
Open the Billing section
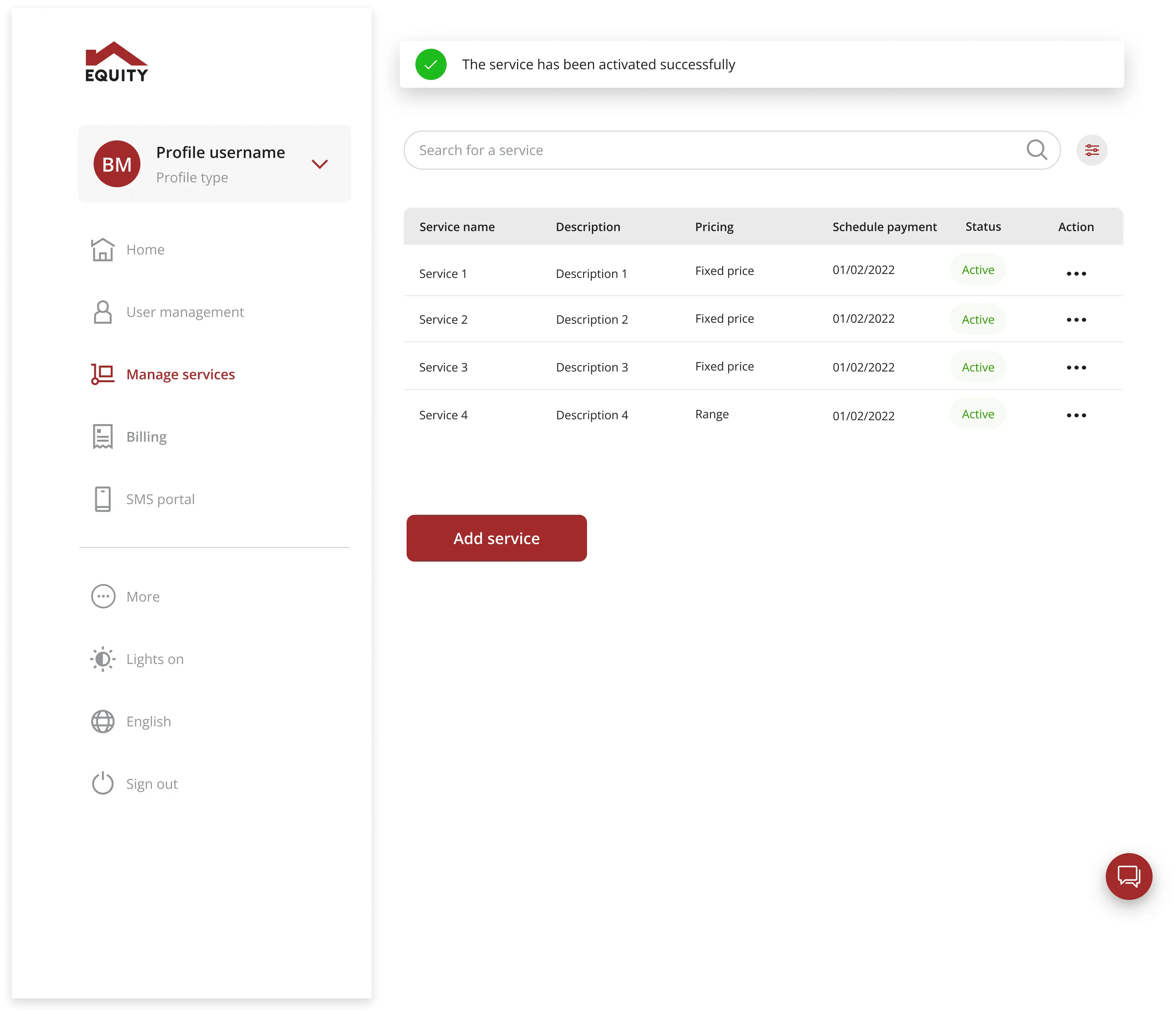(x=146, y=437)
